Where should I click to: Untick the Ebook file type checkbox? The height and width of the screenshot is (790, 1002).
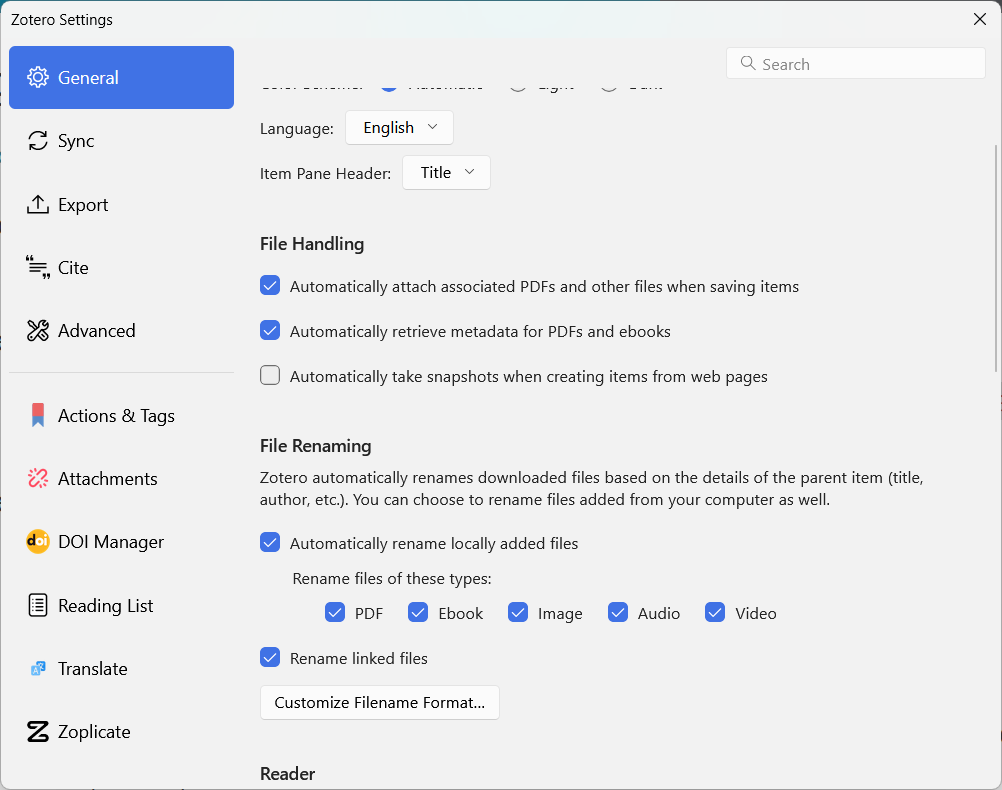pos(418,613)
